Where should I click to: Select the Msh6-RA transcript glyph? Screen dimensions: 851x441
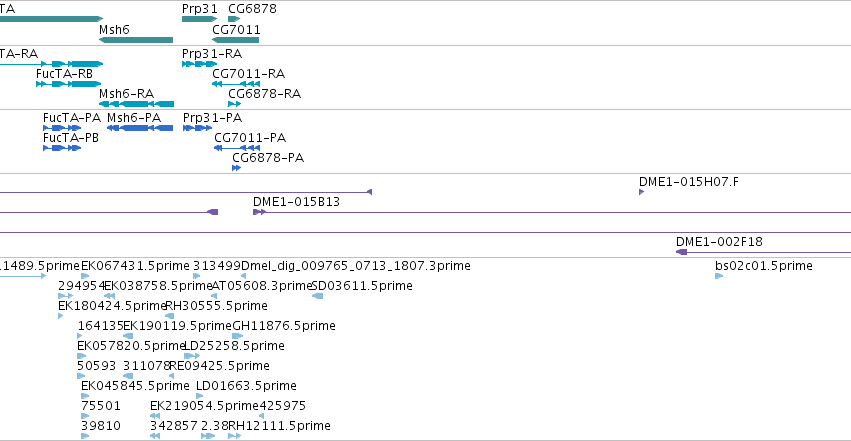[x=136, y=104]
